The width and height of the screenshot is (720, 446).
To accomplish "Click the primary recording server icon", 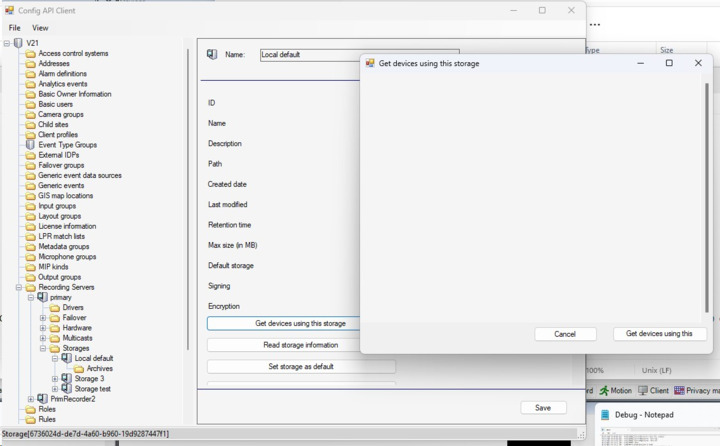I will pyautogui.click(x=42, y=298).
